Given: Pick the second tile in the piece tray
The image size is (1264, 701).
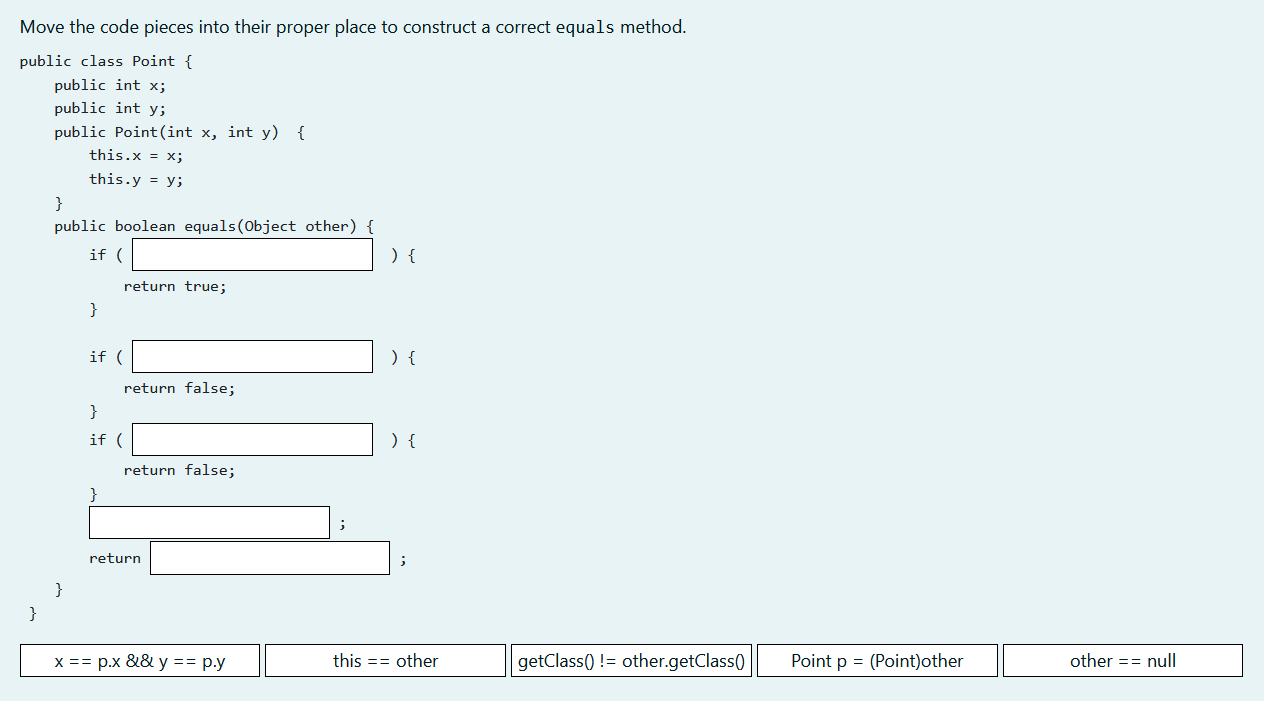Looking at the screenshot, I should pyautogui.click(x=385, y=660).
